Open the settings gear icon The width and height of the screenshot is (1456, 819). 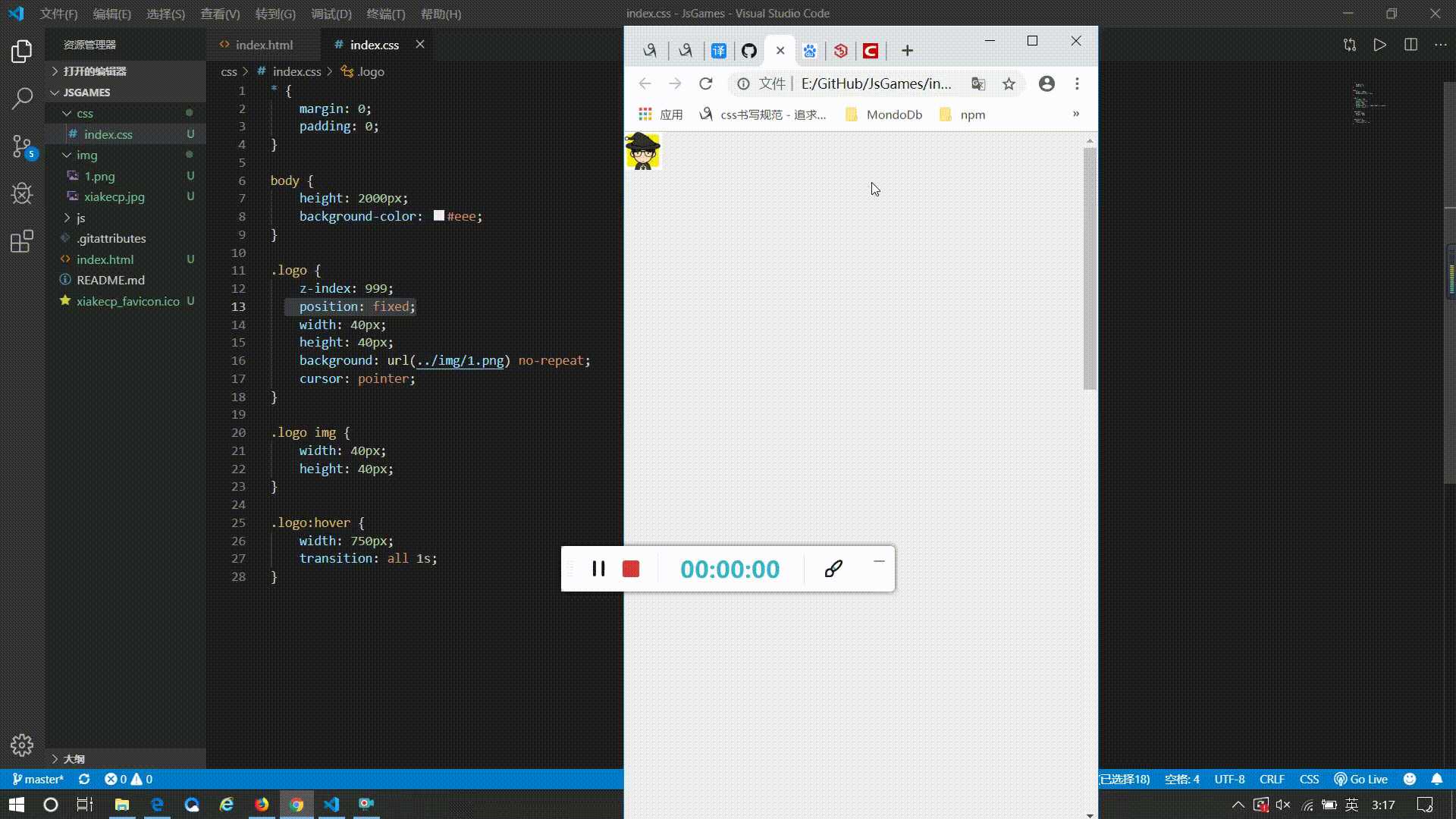pos(22,745)
